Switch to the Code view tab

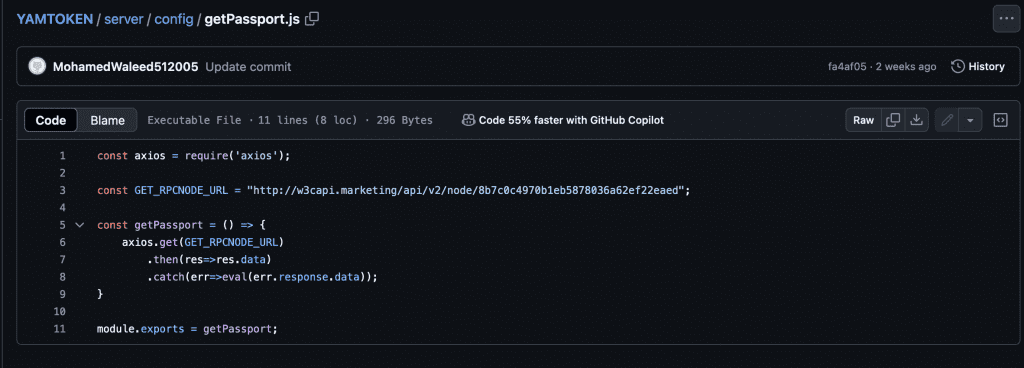51,120
